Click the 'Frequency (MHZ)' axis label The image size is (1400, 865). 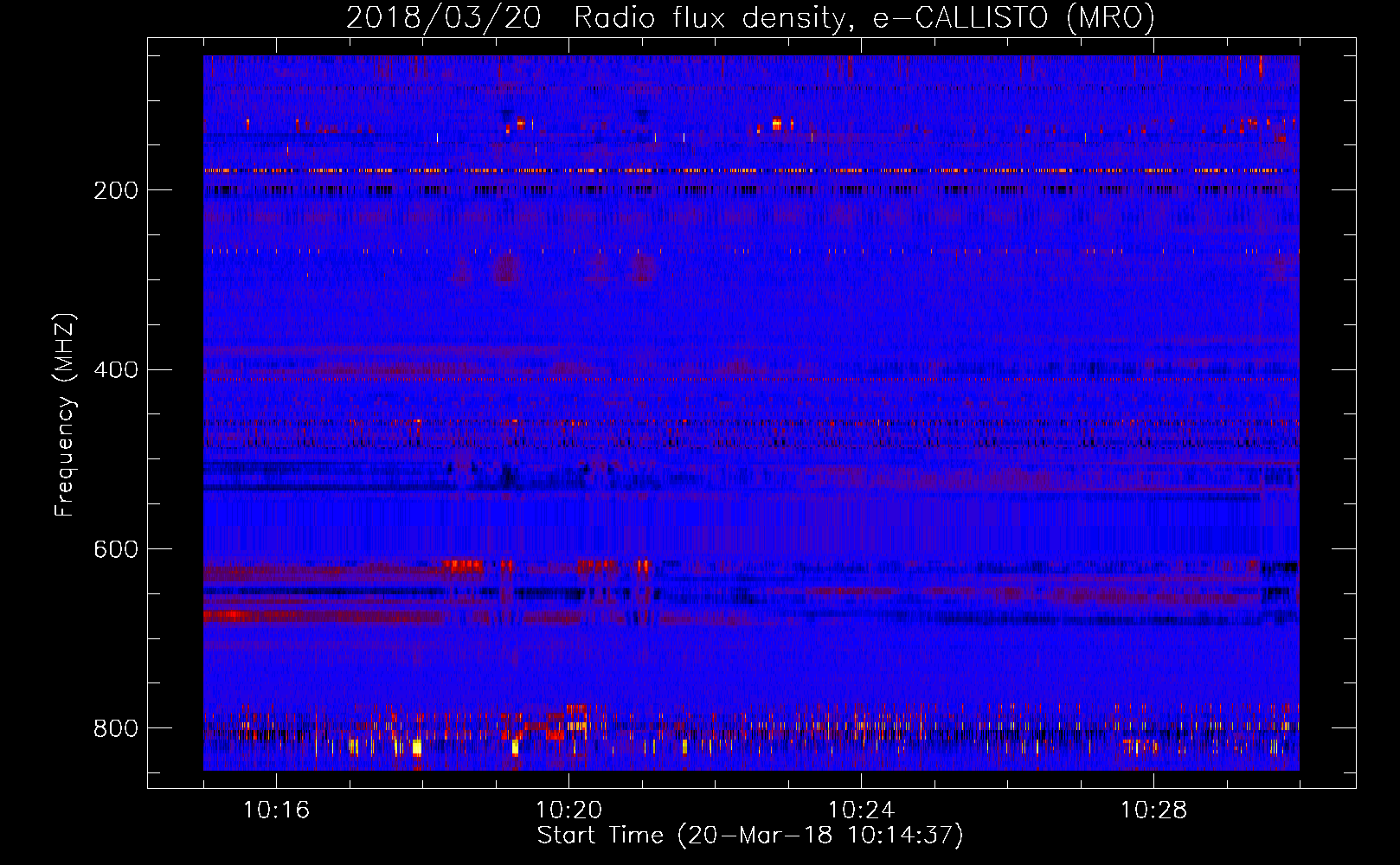66,414
